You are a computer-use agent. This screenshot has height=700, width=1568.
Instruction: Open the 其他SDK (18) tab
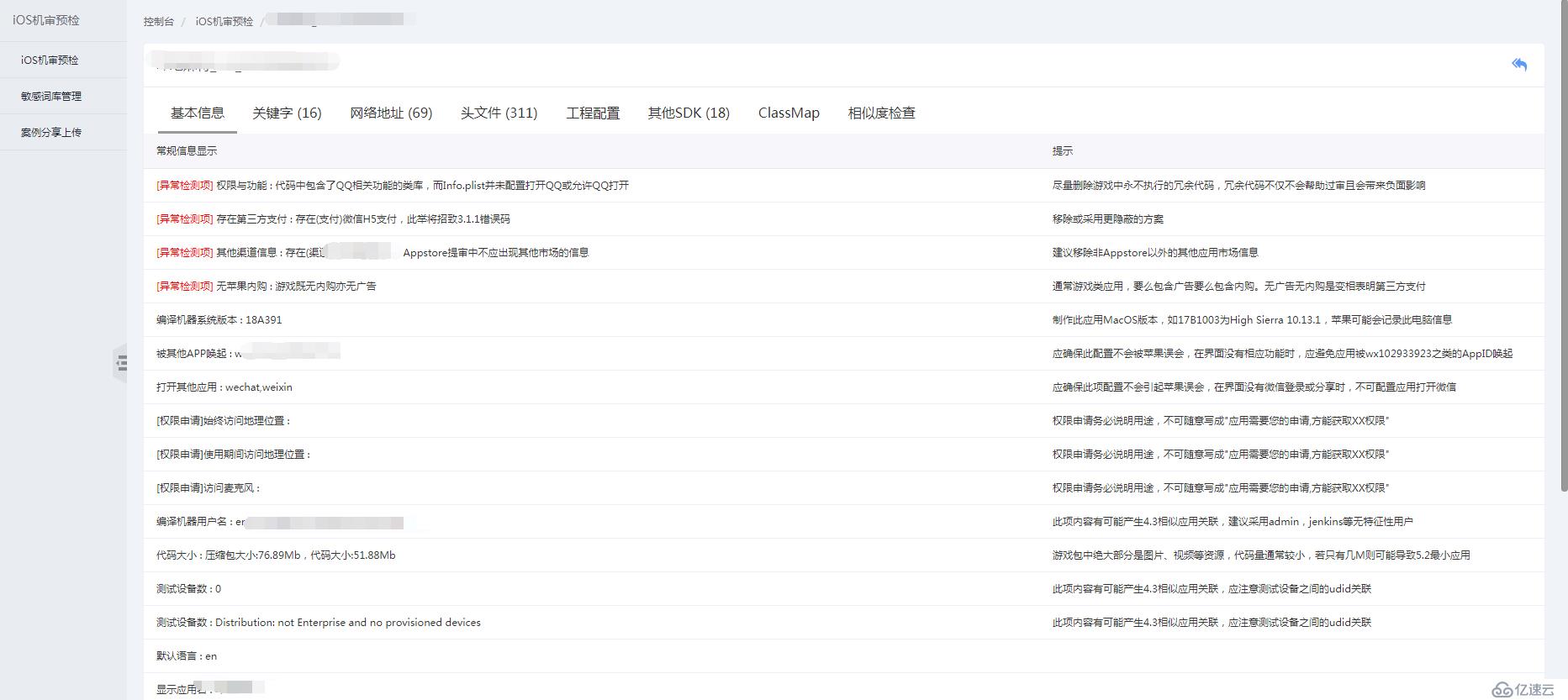coord(689,113)
